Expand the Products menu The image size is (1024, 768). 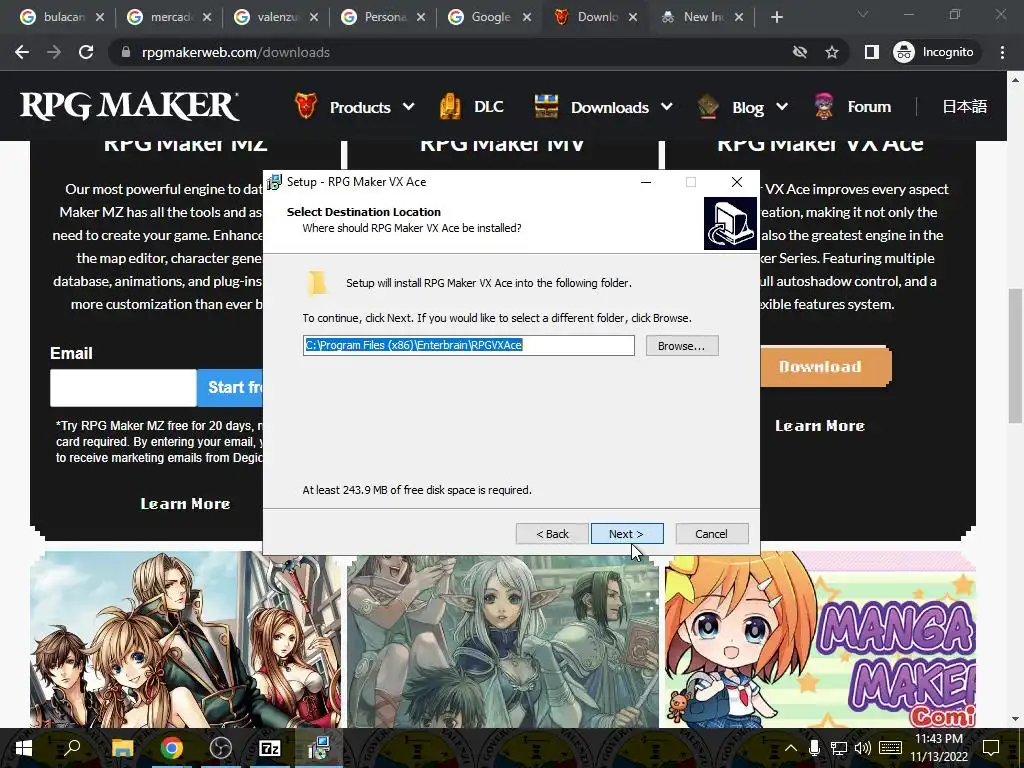pyautogui.click(x=408, y=106)
